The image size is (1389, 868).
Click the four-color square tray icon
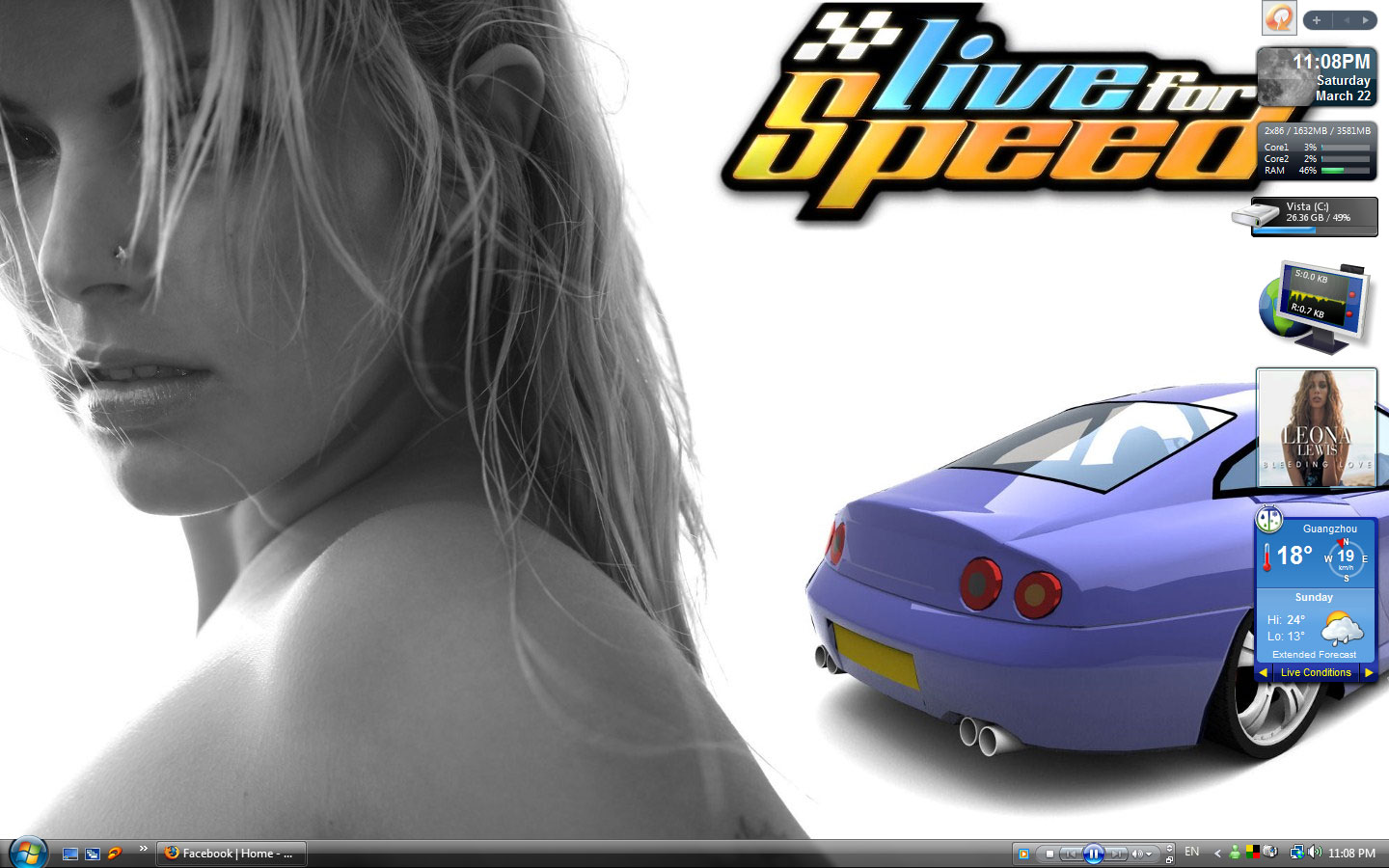pos(1252,853)
